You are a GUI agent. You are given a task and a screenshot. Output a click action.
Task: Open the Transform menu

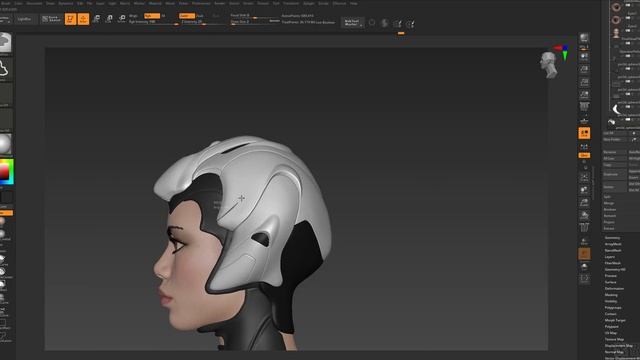click(291, 3)
